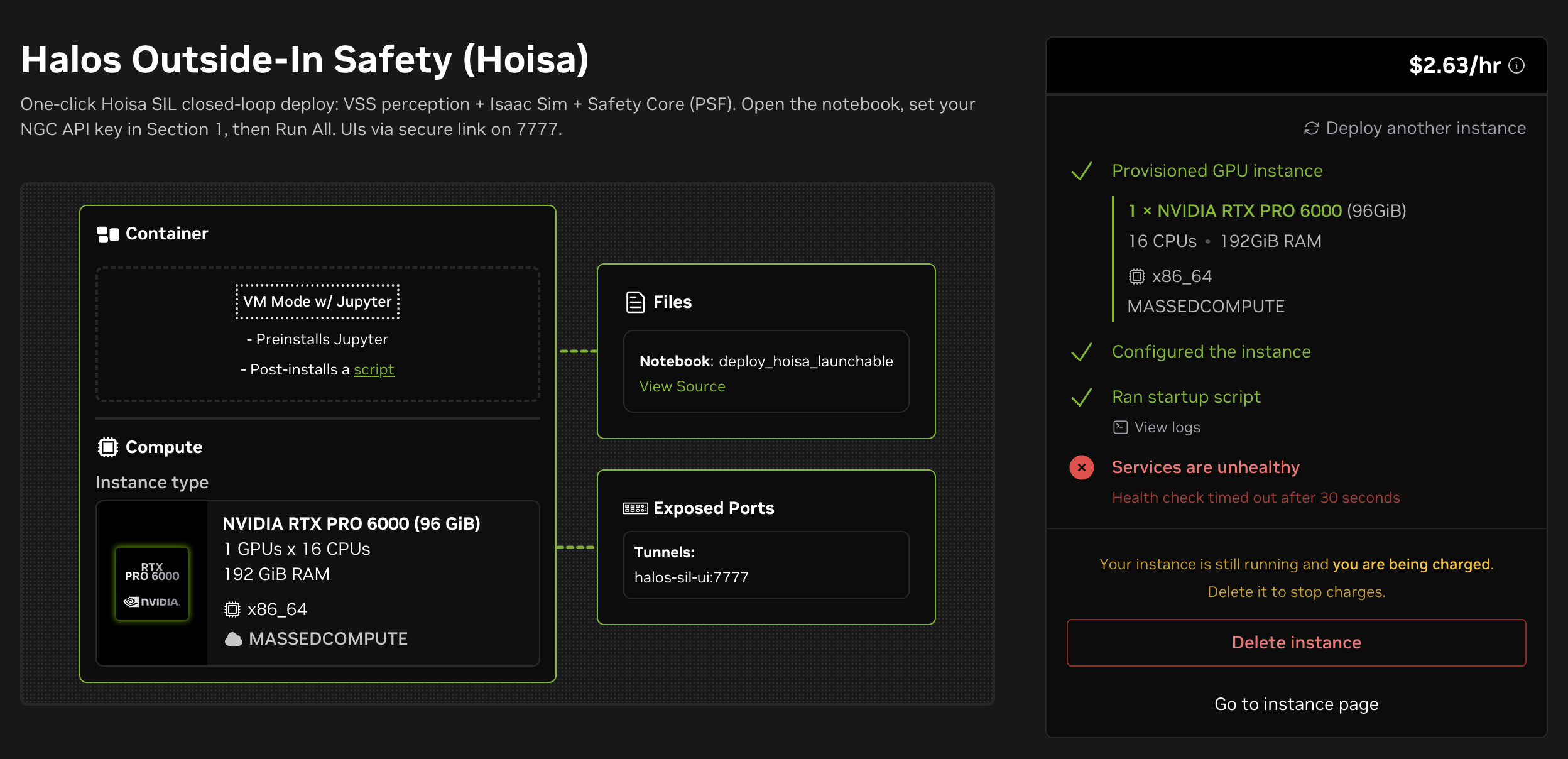This screenshot has height=759, width=1568.
Task: Click the halos-sil-ui:7777 tunnel text
Action: point(692,577)
